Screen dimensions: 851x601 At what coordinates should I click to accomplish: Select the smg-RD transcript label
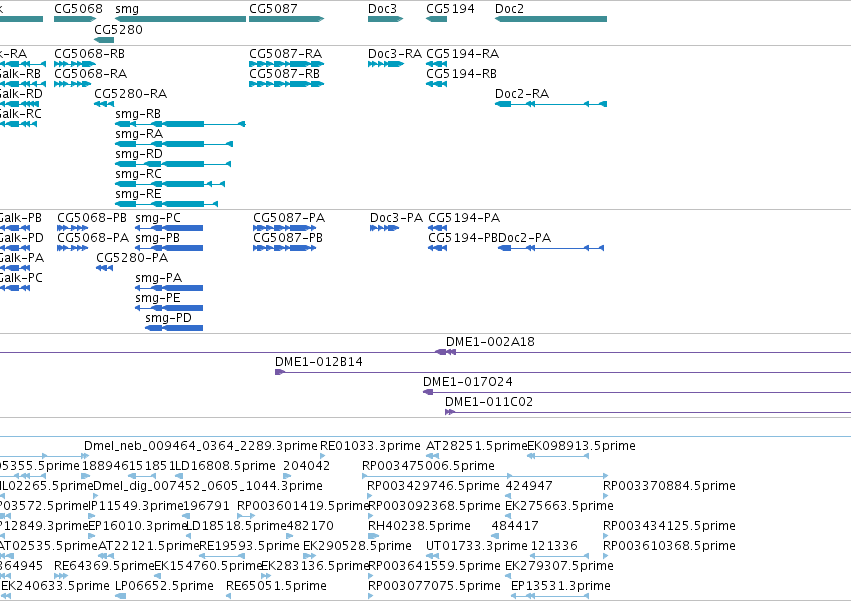click(139, 154)
